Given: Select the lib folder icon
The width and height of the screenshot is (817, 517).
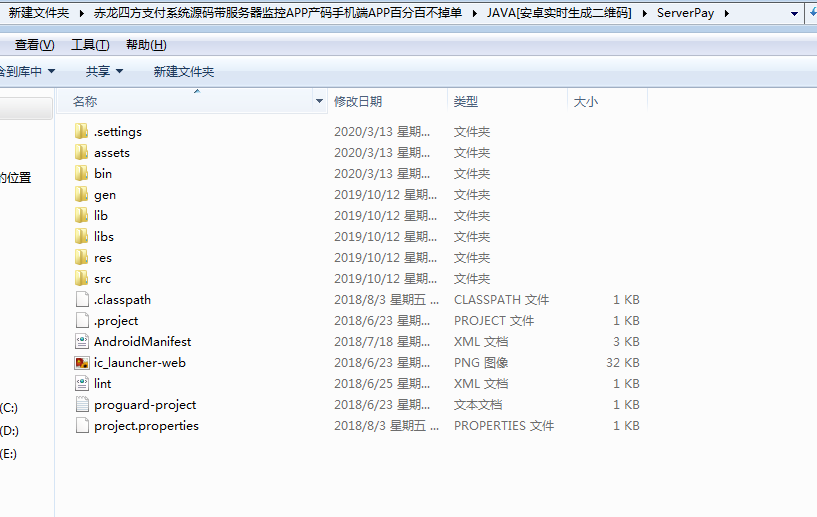Looking at the screenshot, I should 81,215.
